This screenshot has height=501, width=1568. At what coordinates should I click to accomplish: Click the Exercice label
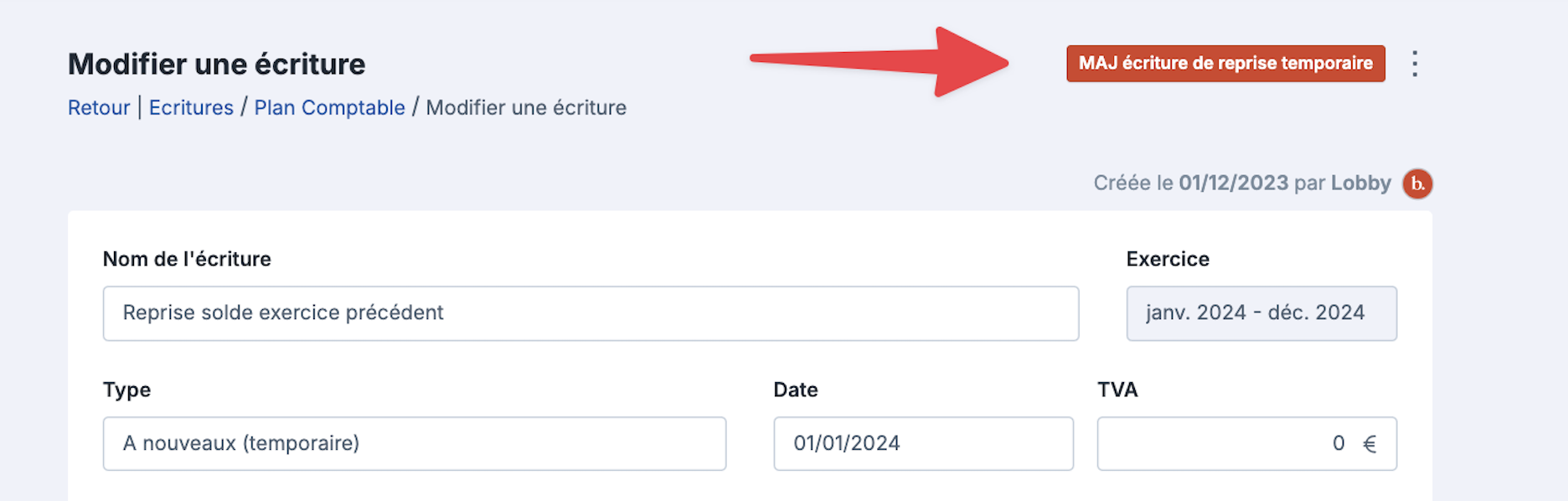tap(1168, 259)
